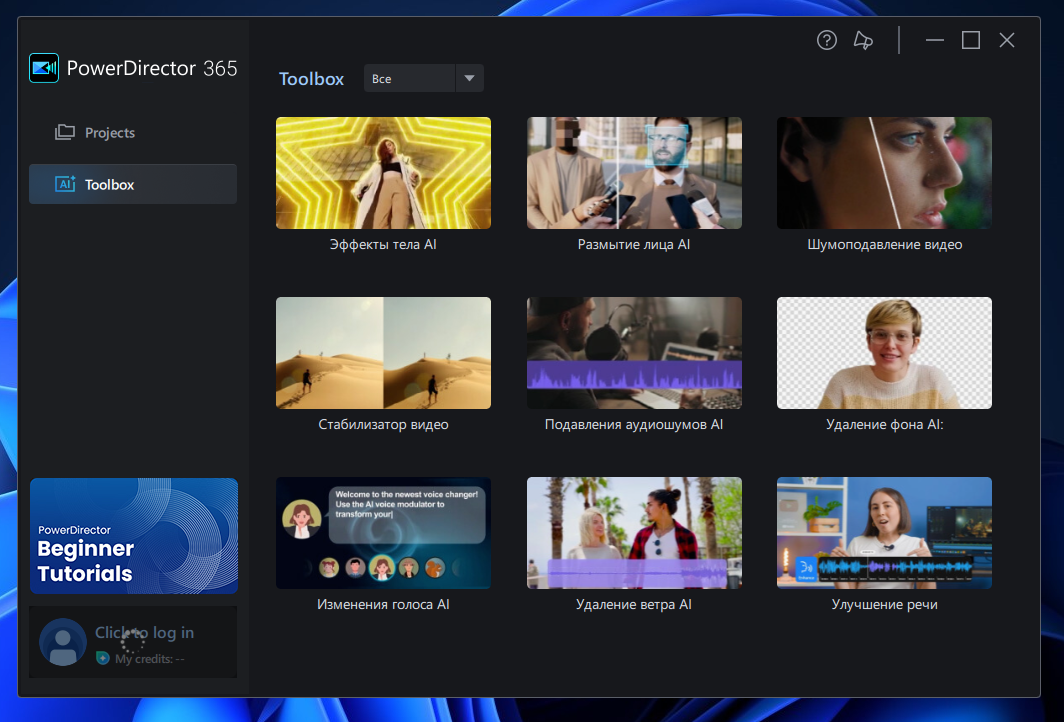The height and width of the screenshot is (722, 1064).
Task: Maximize the PowerDirector window
Action: coord(971,40)
